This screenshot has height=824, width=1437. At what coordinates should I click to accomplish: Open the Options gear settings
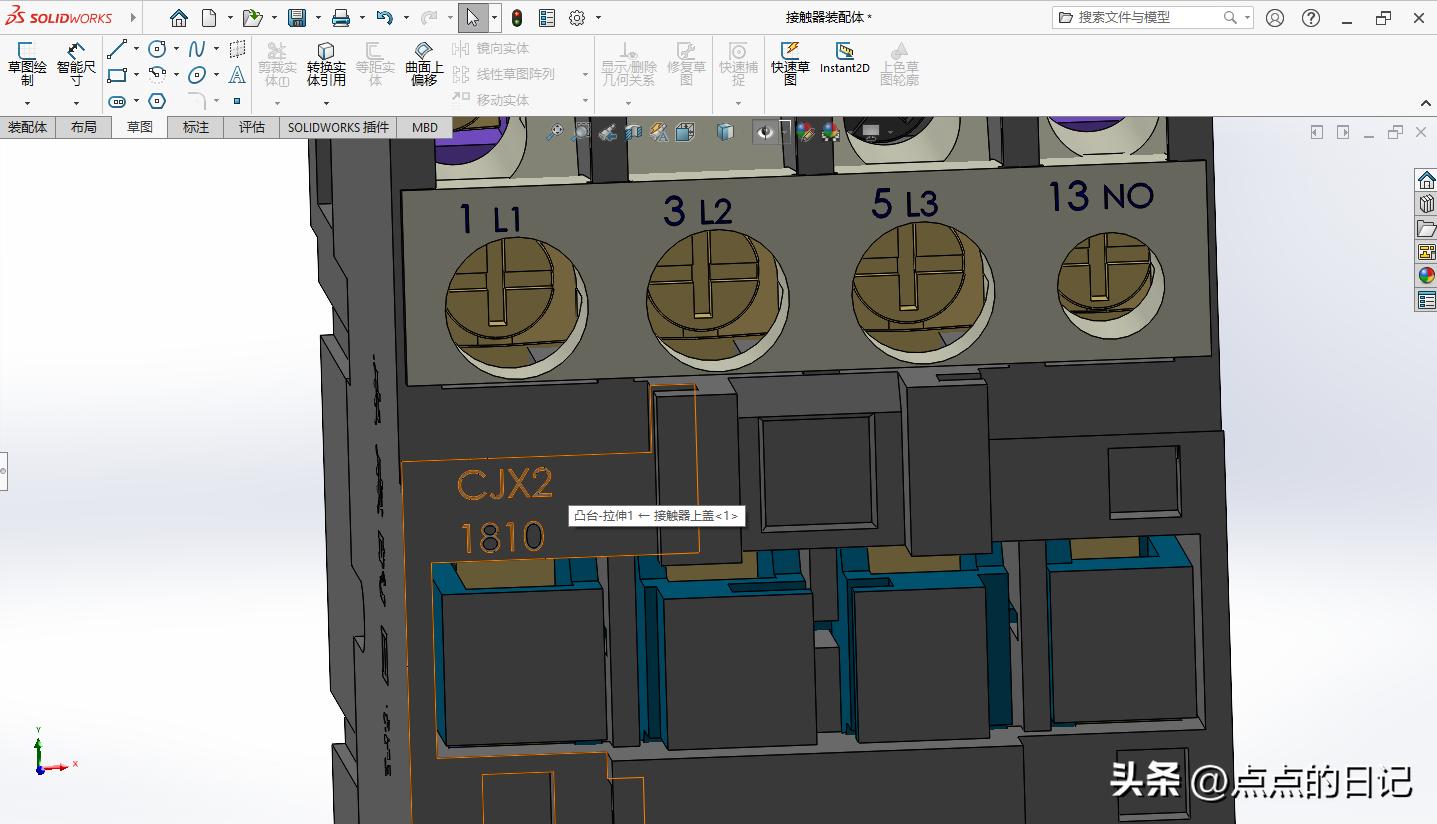point(577,18)
